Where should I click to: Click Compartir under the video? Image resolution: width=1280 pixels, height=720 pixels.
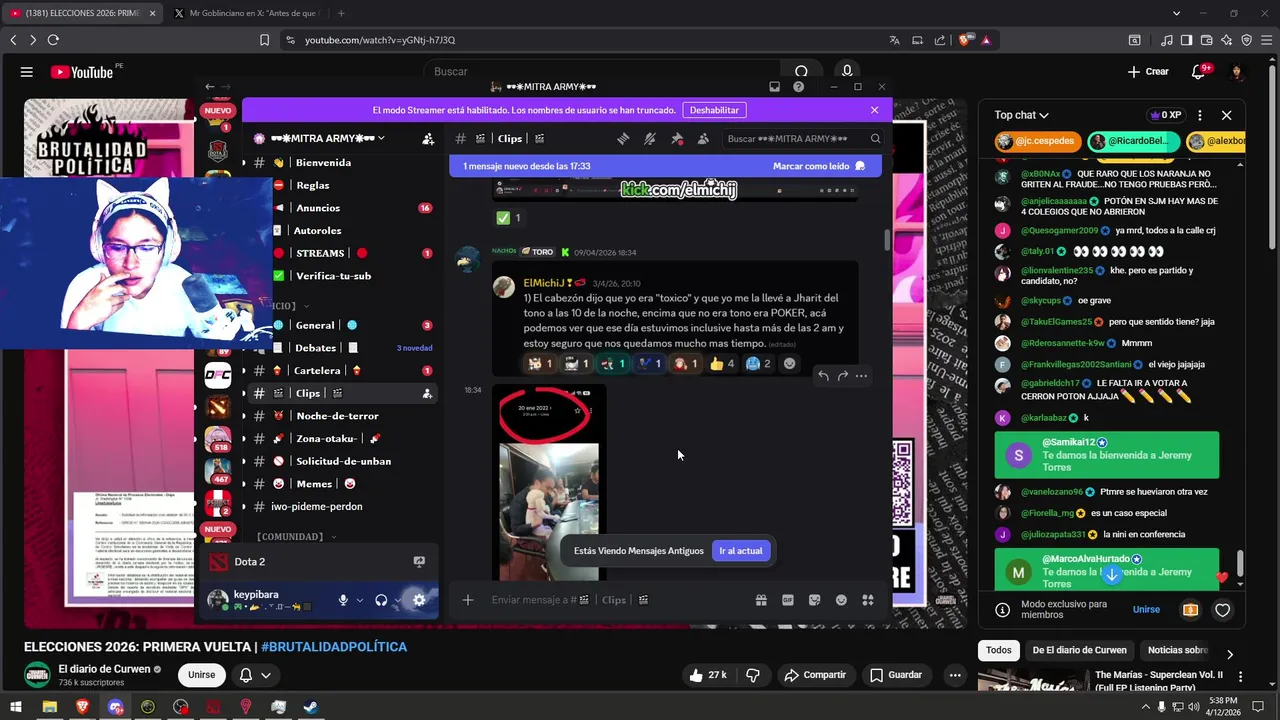click(815, 675)
